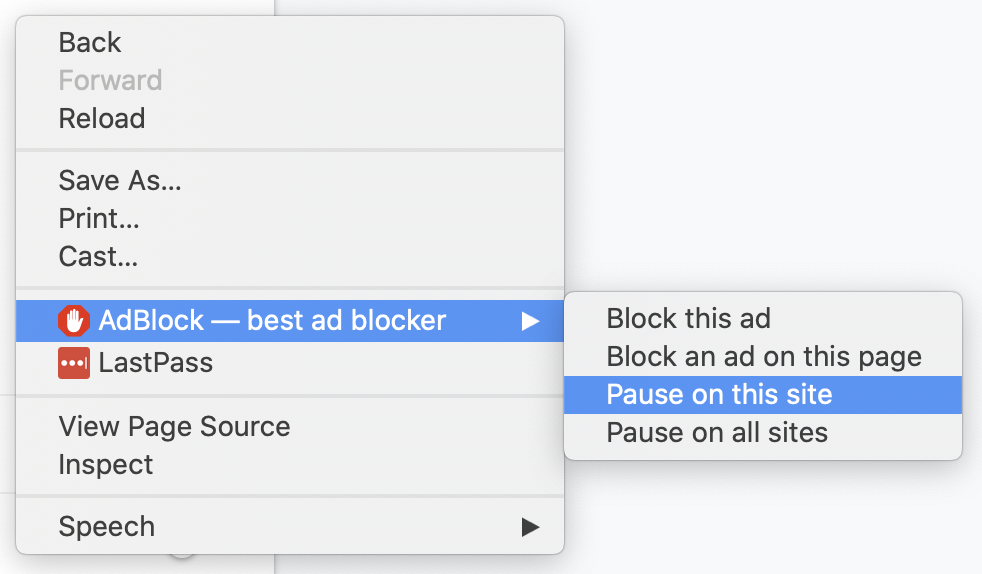Viewport: 982px width, 574px height.
Task: Click the AdBlock red hand icon
Action: pyautogui.click(x=73, y=321)
